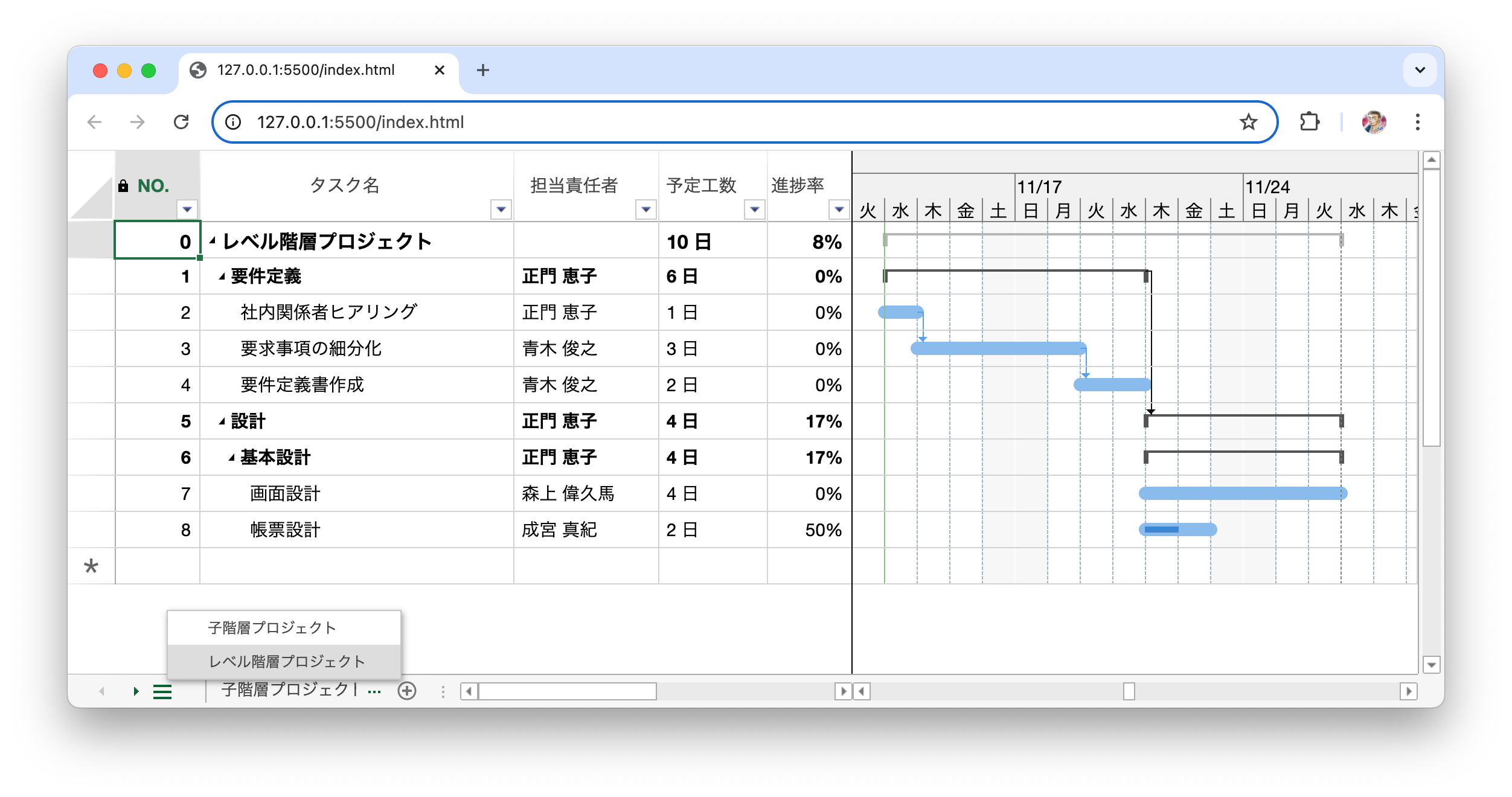Reload the current page
Viewport: 1512px width, 797px height.
181,122
